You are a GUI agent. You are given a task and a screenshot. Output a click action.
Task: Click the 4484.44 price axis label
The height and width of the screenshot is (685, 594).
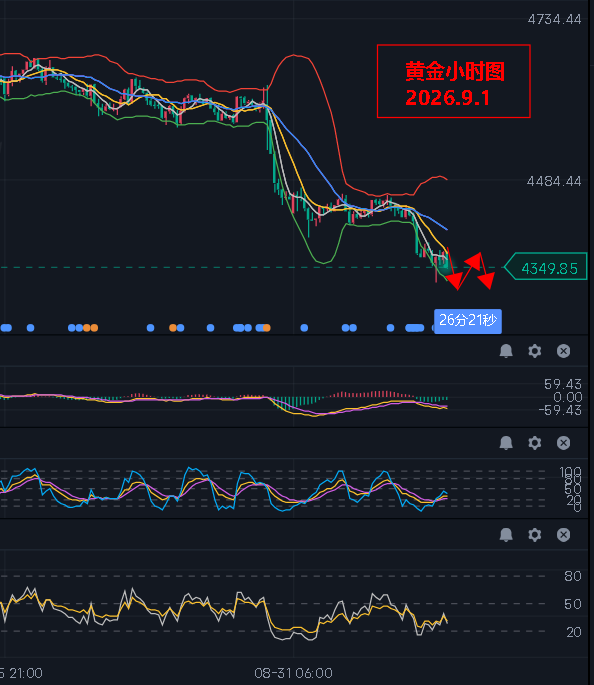[x=554, y=181]
